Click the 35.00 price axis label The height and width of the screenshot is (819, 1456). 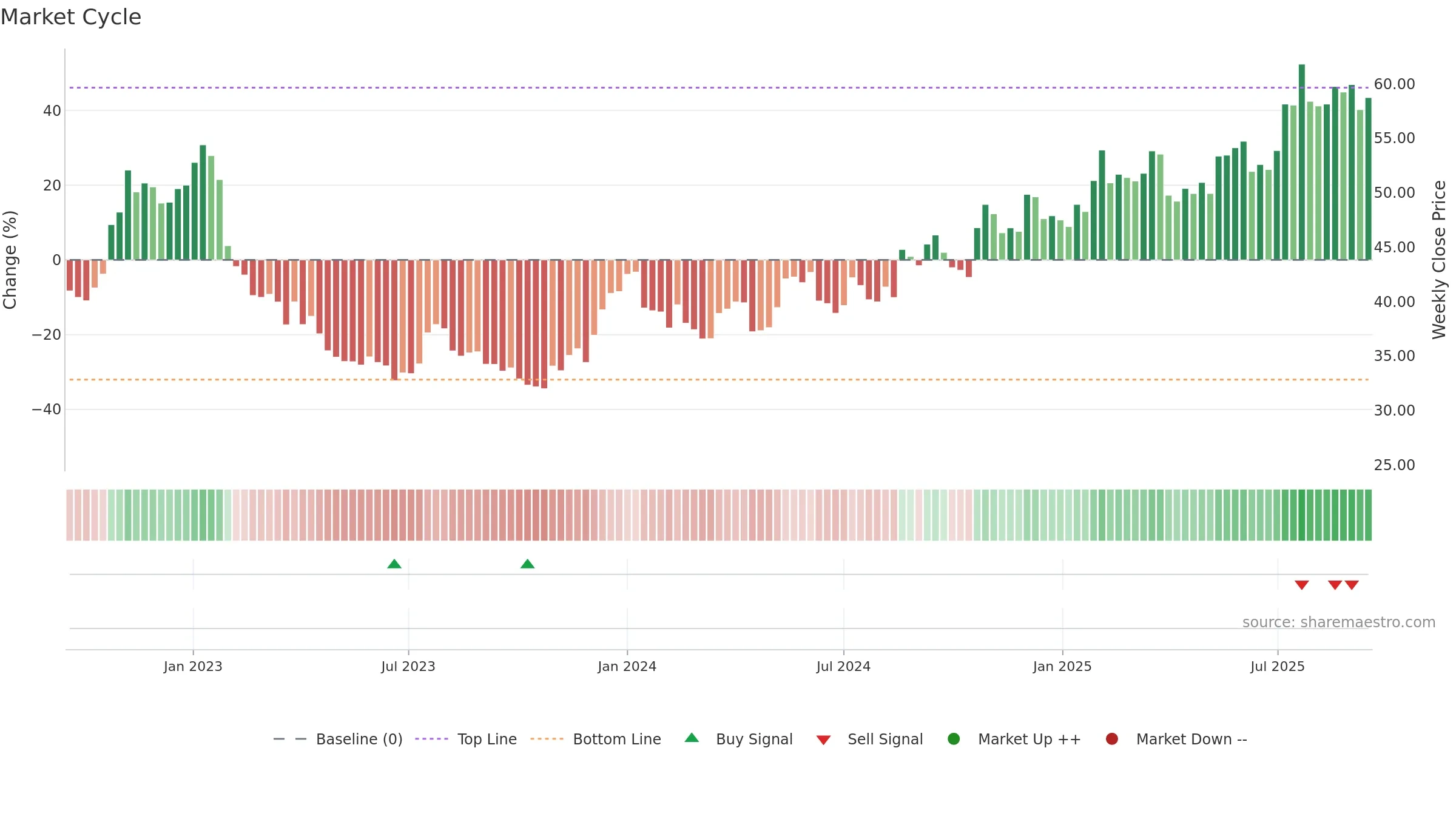point(1394,356)
